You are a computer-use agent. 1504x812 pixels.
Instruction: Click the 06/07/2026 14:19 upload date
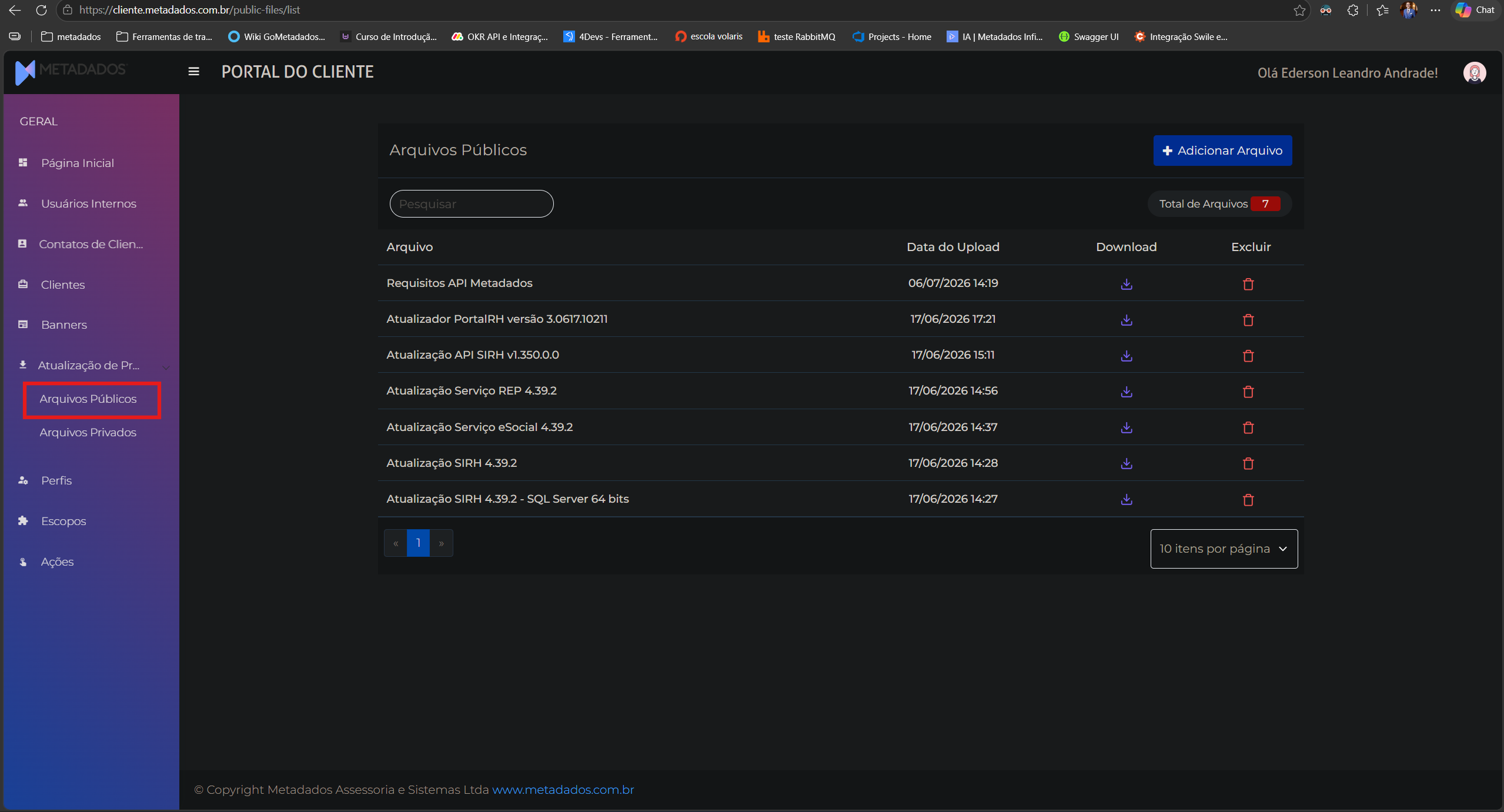click(x=952, y=283)
